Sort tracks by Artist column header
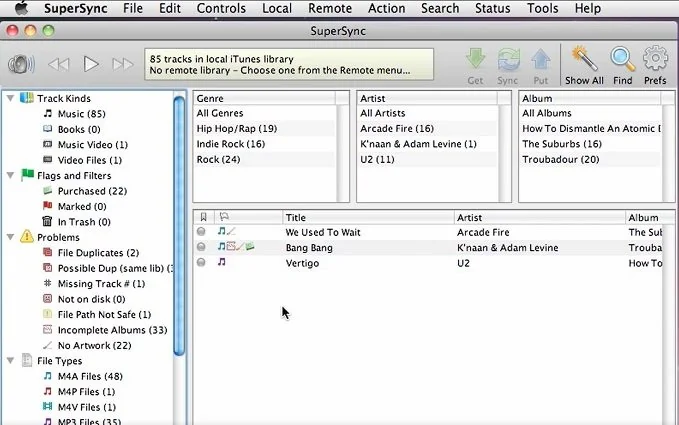Image resolution: width=679 pixels, height=425 pixels. tap(540, 217)
